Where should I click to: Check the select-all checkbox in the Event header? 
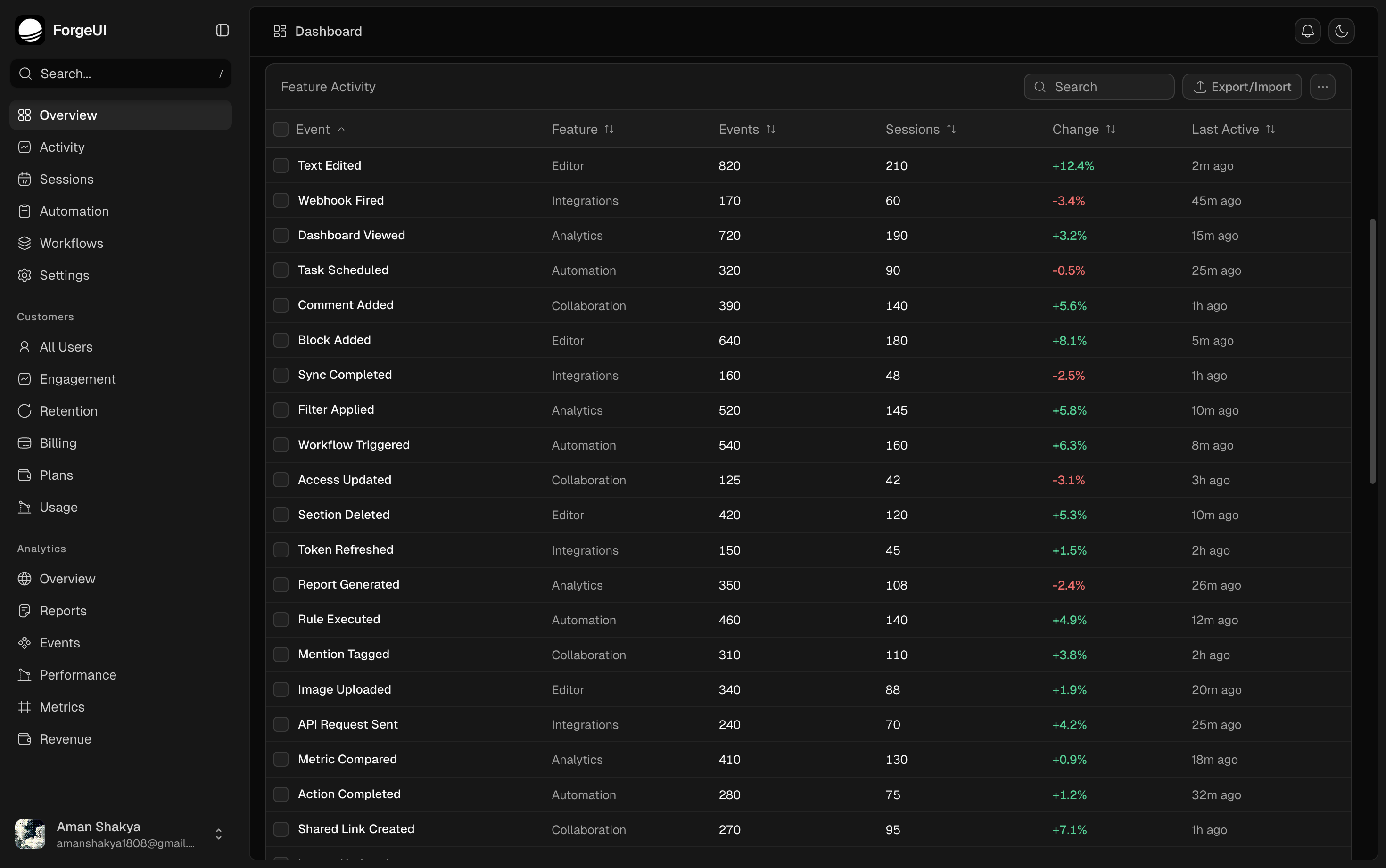[x=281, y=129]
